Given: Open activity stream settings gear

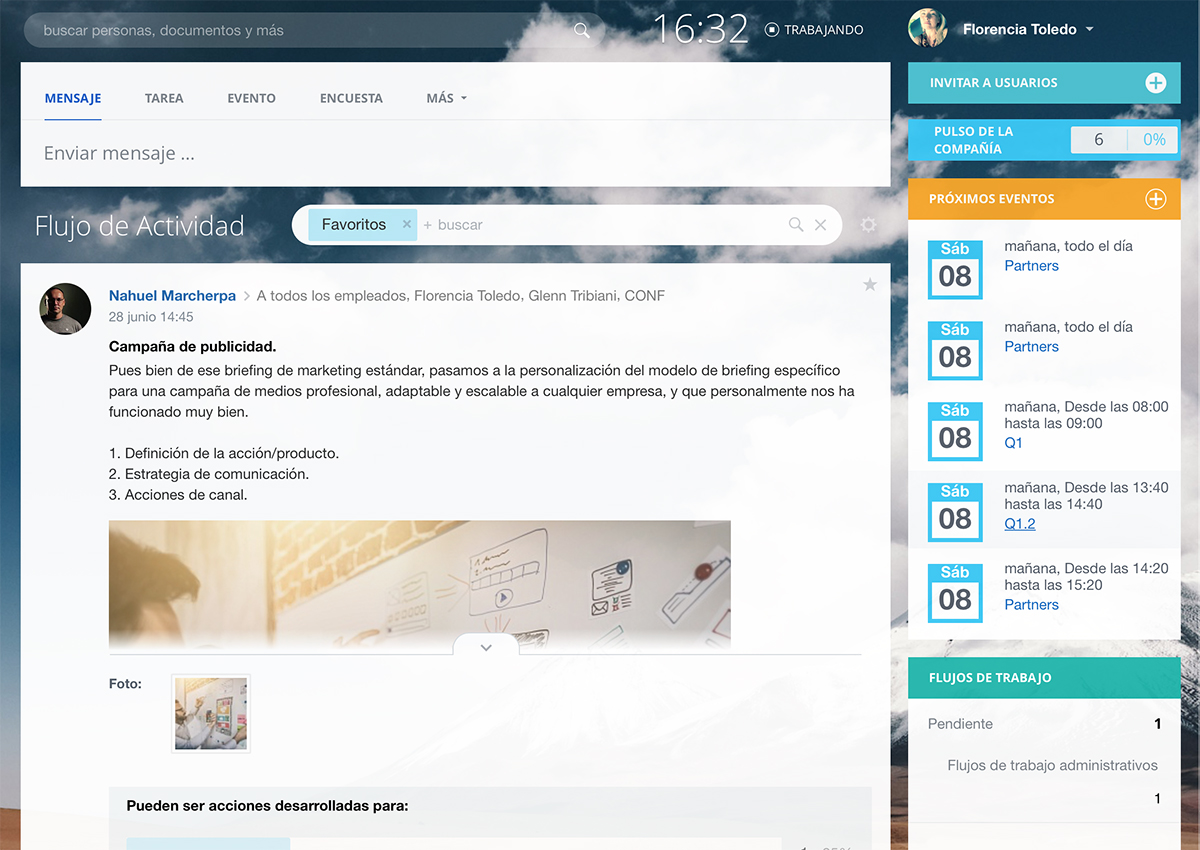Looking at the screenshot, I should click(868, 225).
